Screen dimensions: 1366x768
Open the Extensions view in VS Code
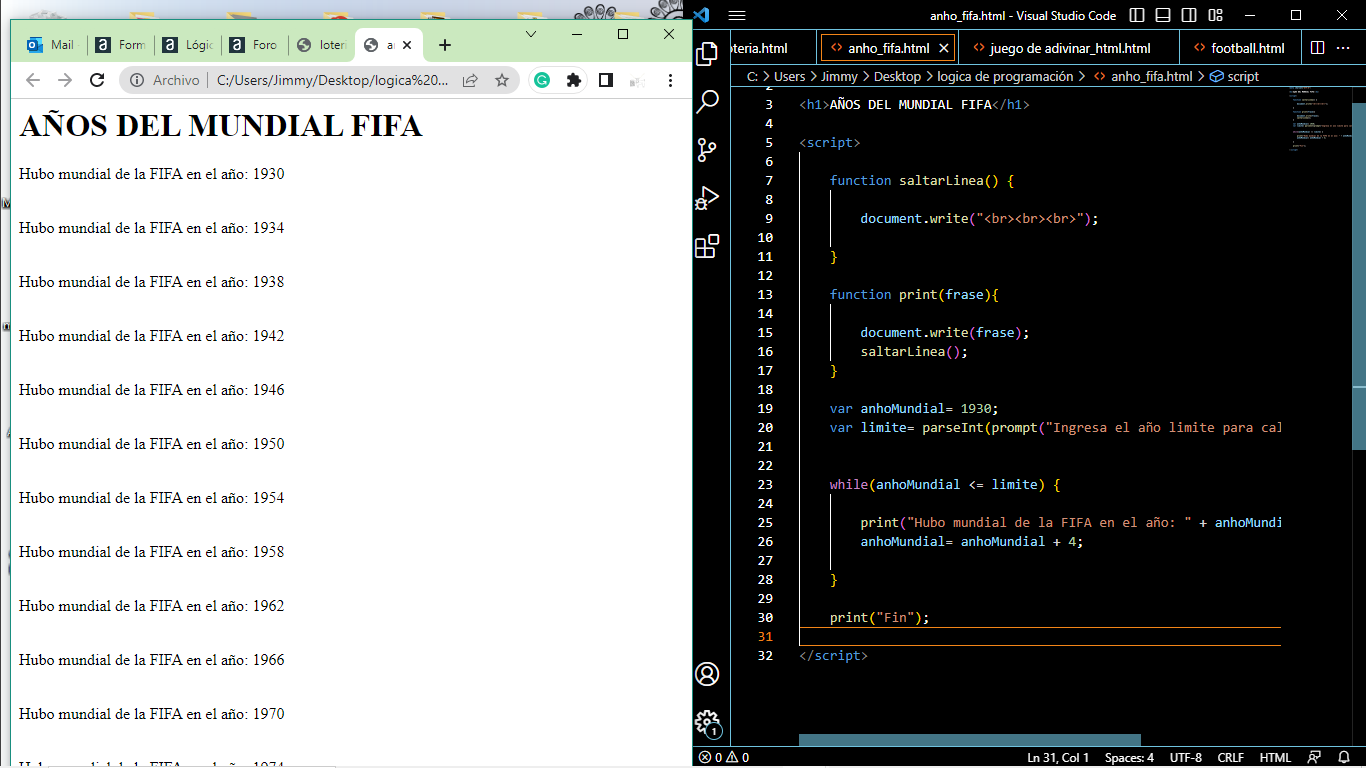point(707,246)
